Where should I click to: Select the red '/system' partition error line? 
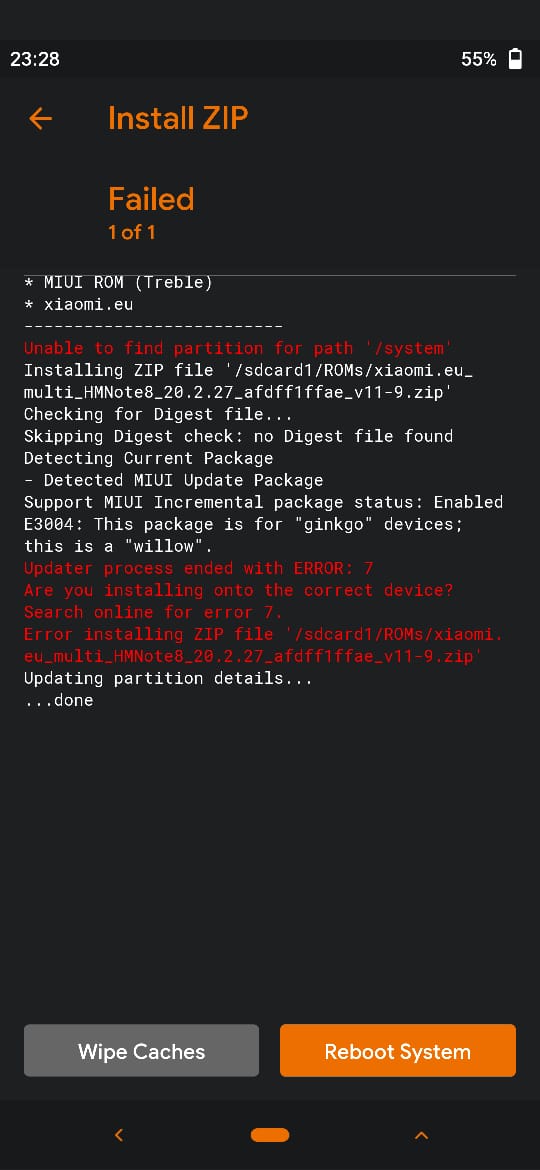(238, 348)
